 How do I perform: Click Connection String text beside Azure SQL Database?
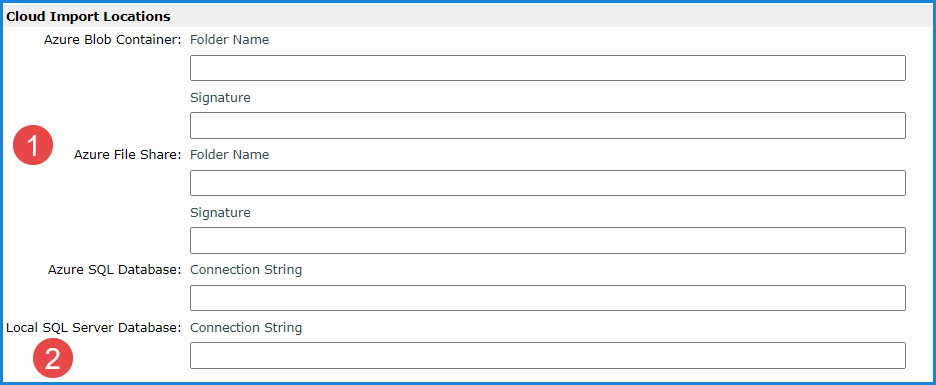coord(246,270)
